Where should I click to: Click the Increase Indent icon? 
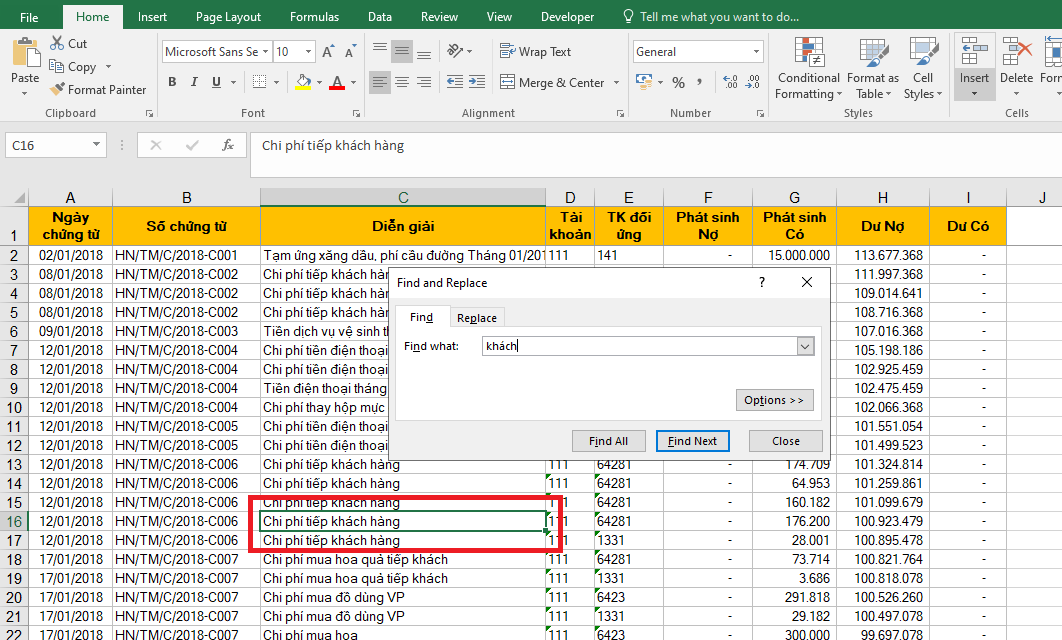pyautogui.click(x=477, y=83)
